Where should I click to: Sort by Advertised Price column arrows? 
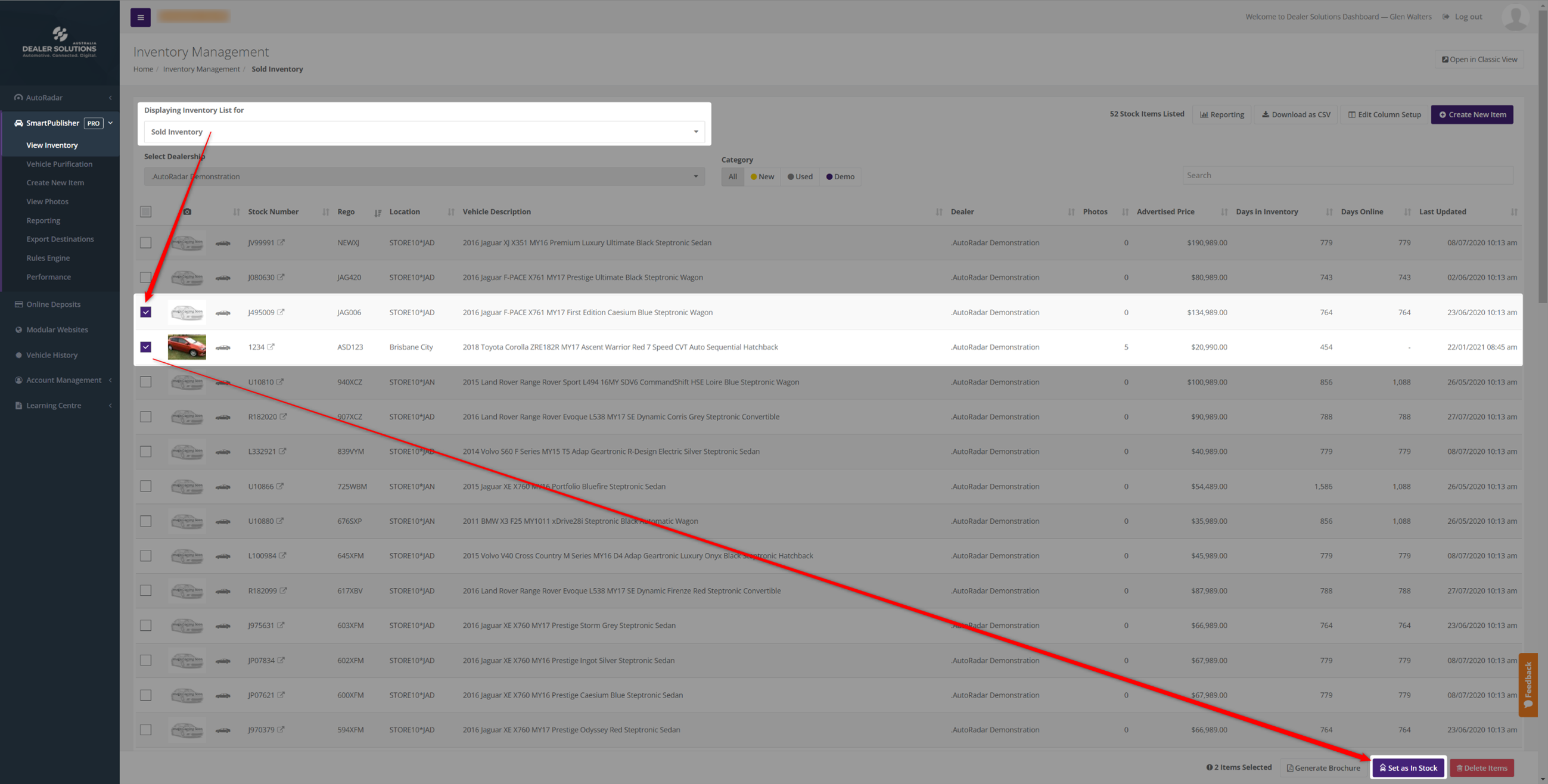(1224, 212)
